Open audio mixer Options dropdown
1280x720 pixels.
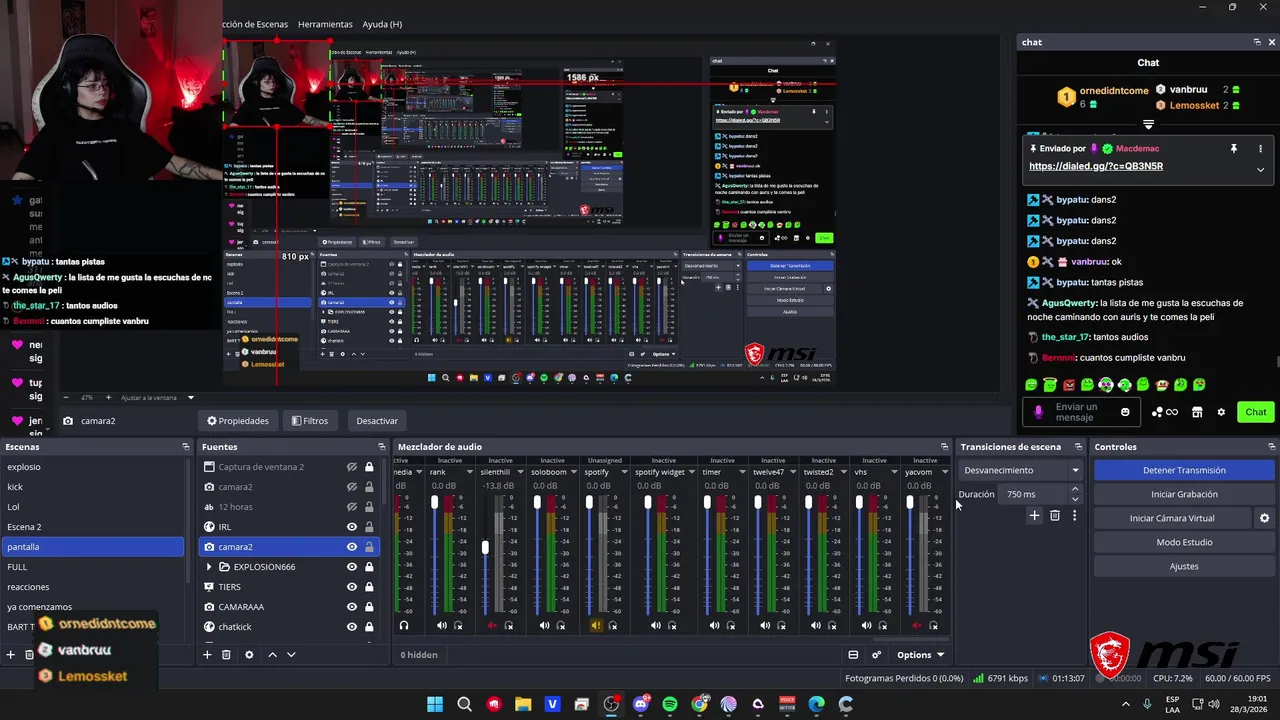point(920,655)
